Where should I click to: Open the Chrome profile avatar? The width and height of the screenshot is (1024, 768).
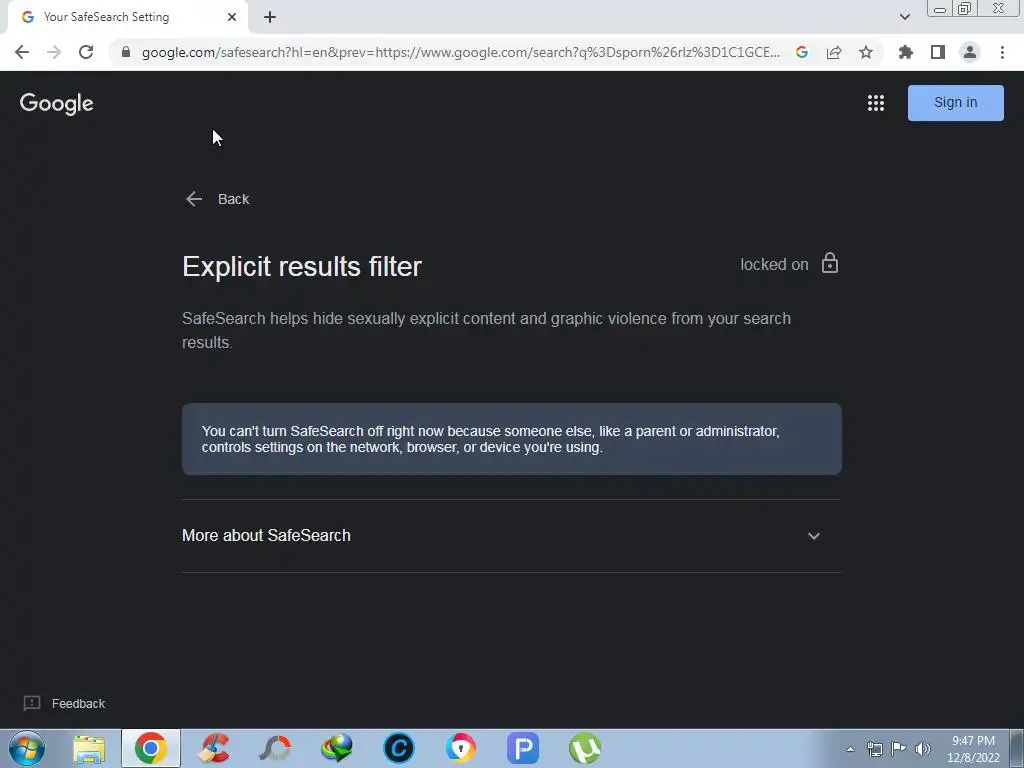(970, 52)
